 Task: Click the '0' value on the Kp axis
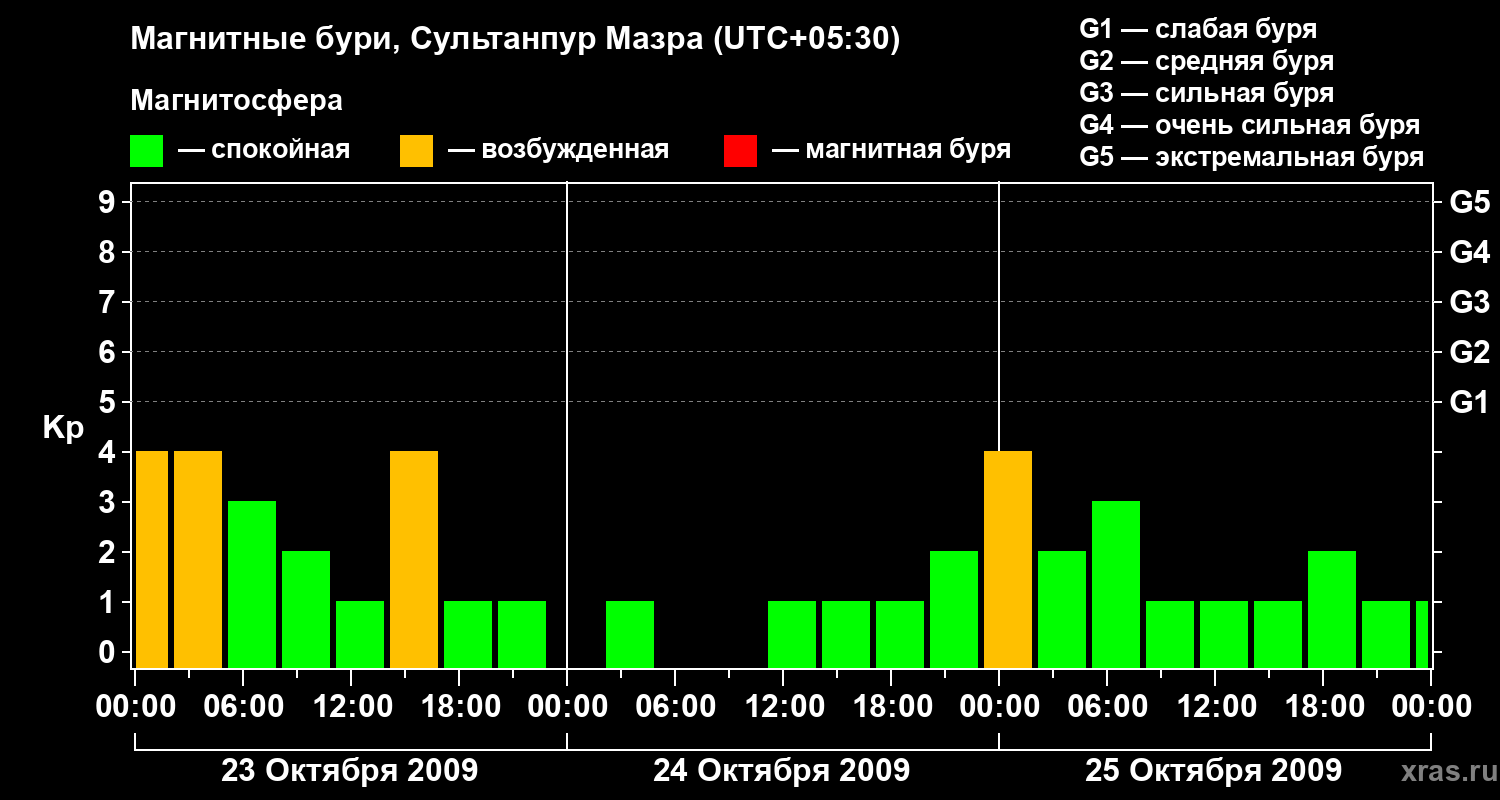click(108, 652)
